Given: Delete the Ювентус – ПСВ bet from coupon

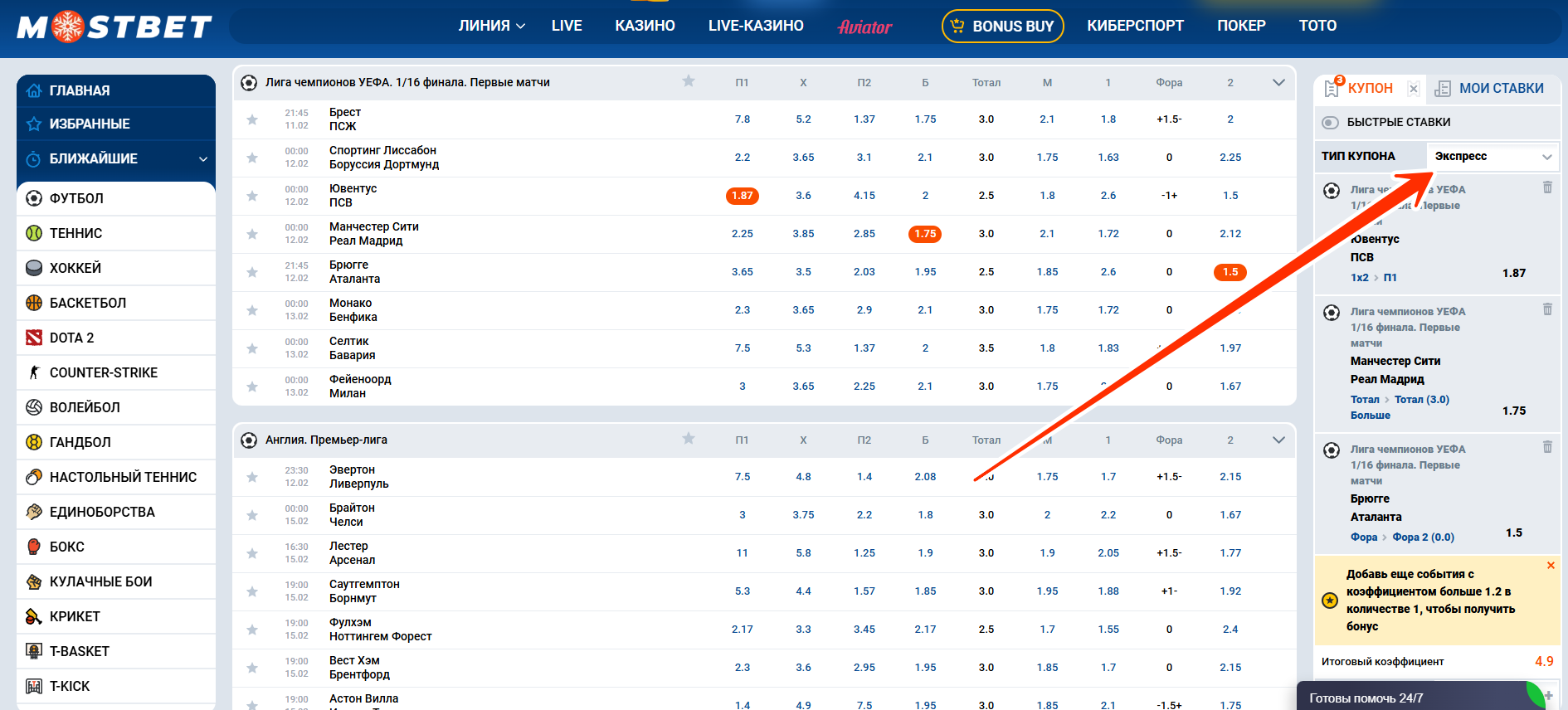Looking at the screenshot, I should 1547,187.
